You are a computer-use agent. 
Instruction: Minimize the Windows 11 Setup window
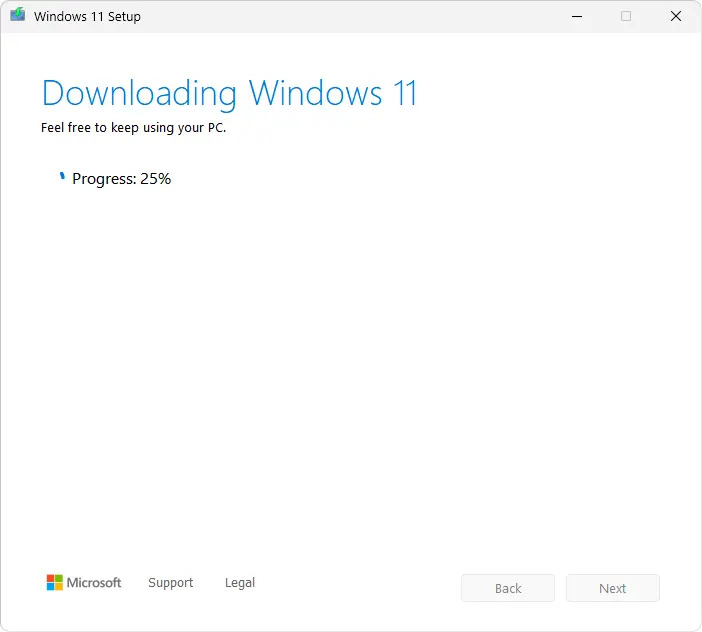point(577,17)
